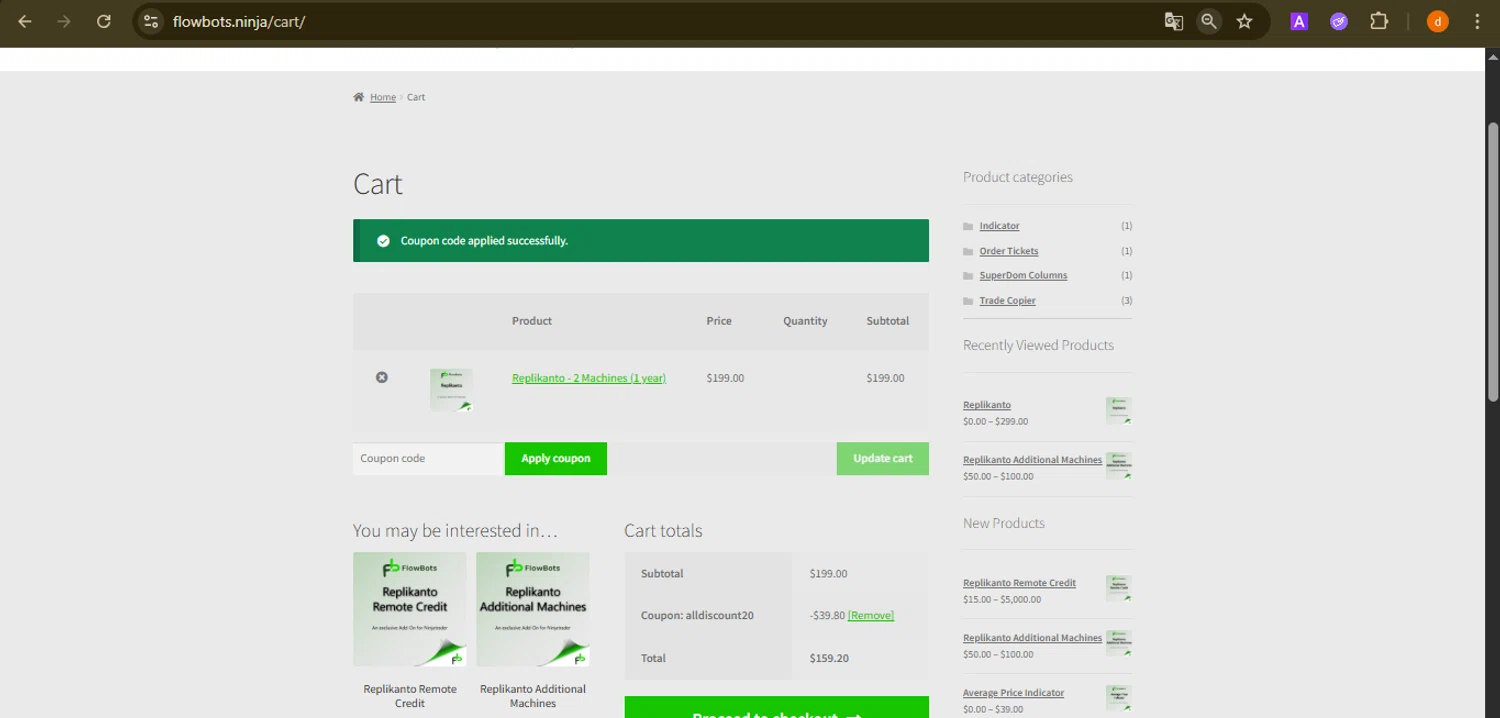Open Replikanto cart item thumbnail
The width and height of the screenshot is (1500, 718).
tap(451, 390)
